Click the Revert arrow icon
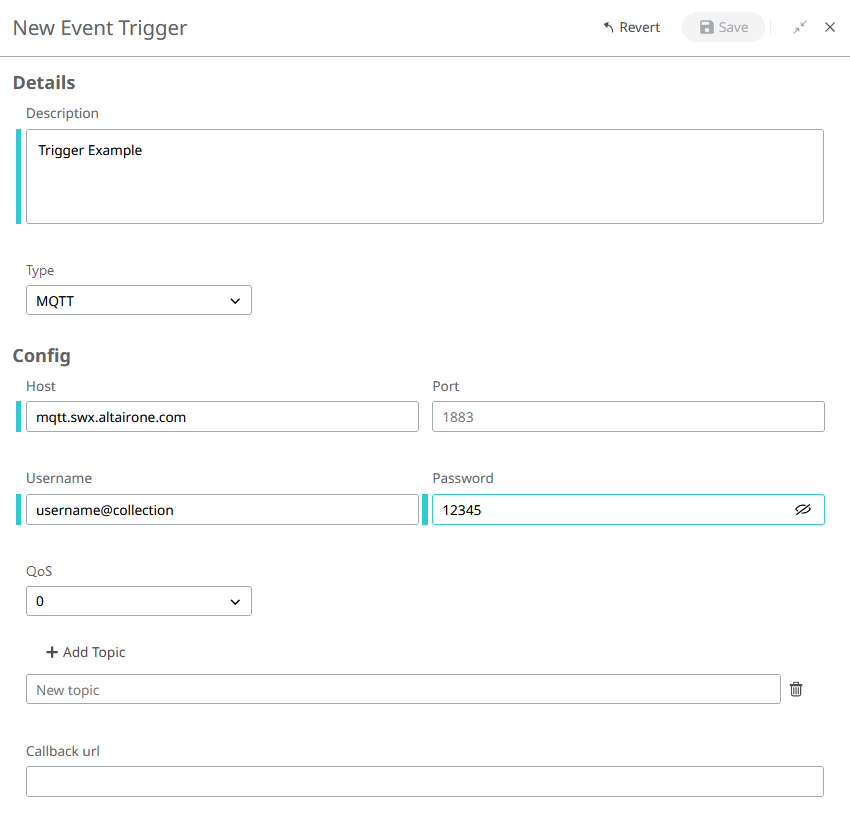 (608, 28)
